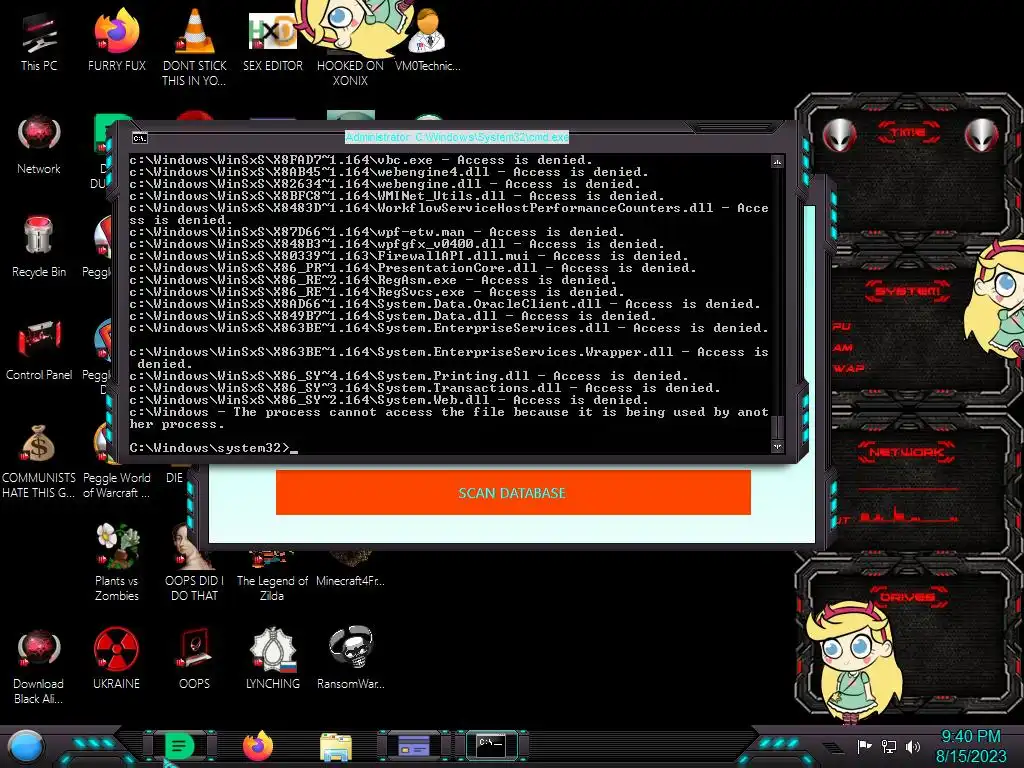Screen dimensions: 1024x768
Task: Open the Network desktop icon
Action: point(39,145)
